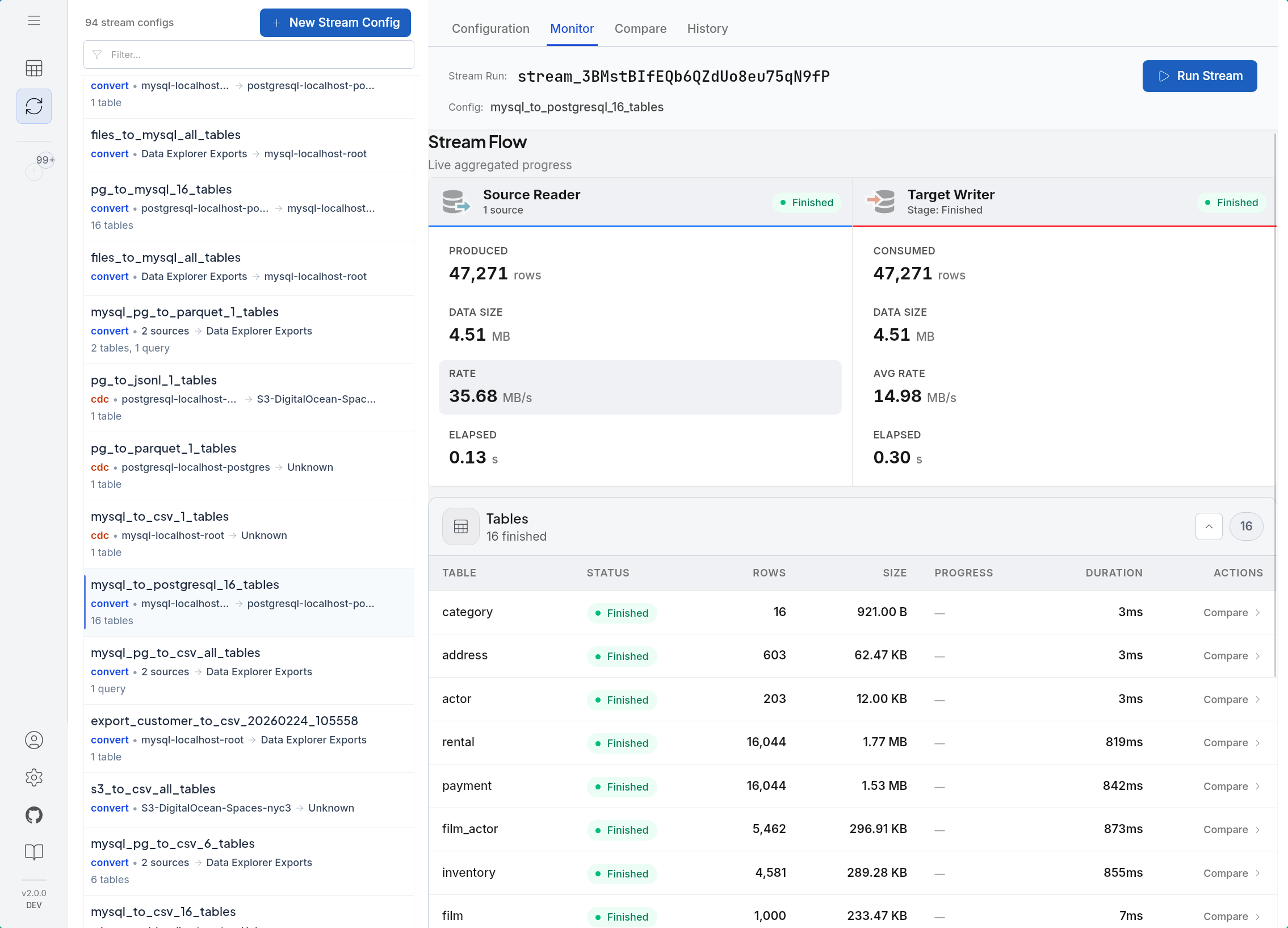Click the Source Reader database icon

456,202
